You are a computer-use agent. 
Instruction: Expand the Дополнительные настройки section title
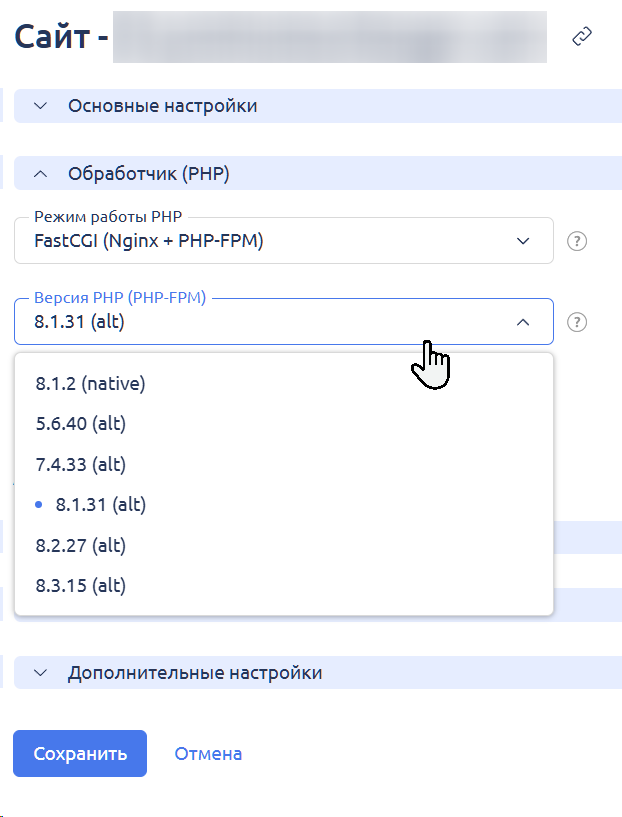(x=195, y=673)
